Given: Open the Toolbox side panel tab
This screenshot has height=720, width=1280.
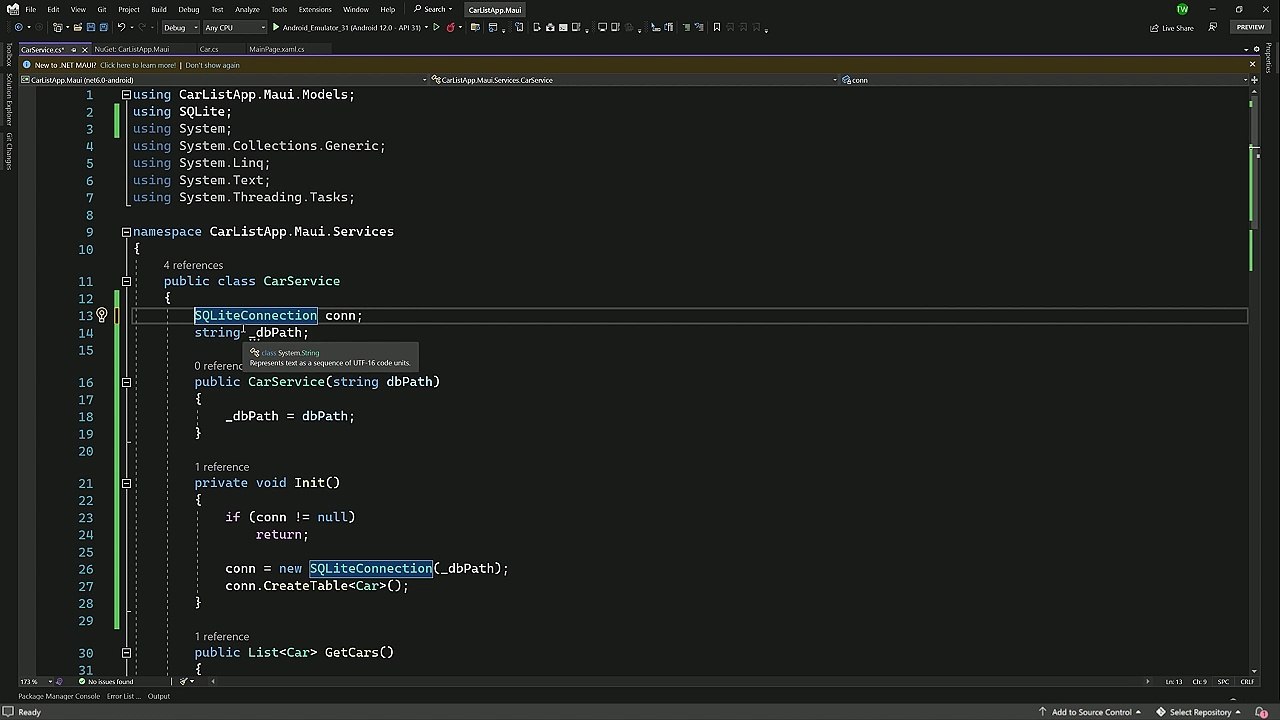Looking at the screenshot, I should [x=9, y=56].
